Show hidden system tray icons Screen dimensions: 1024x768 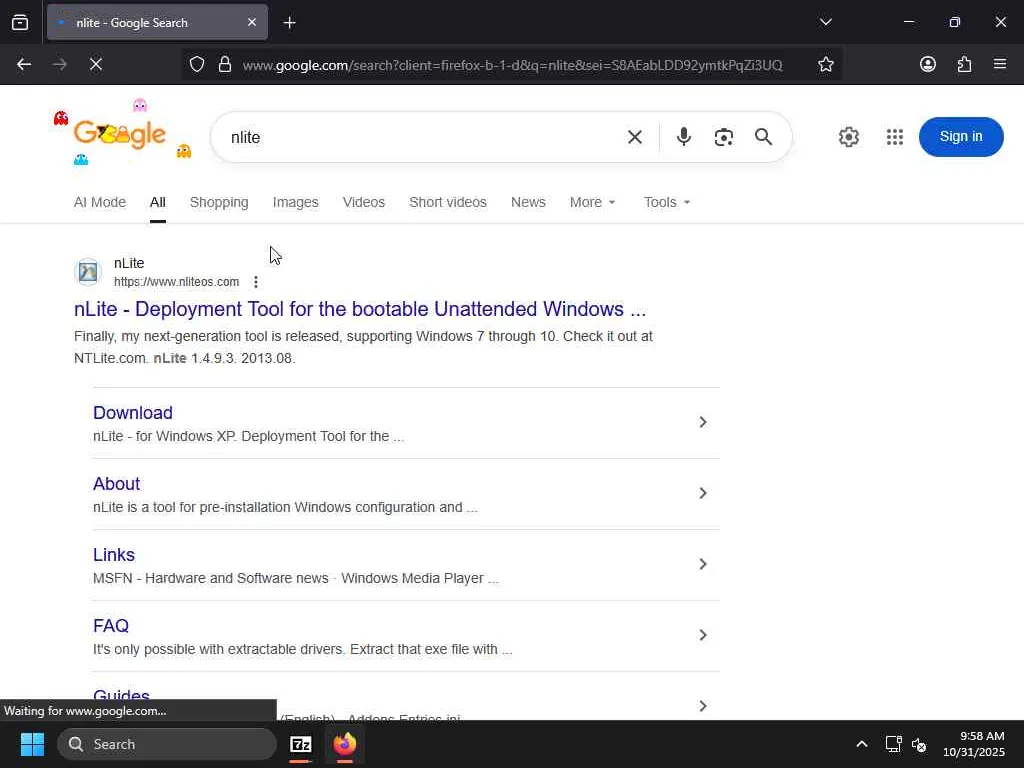point(862,744)
